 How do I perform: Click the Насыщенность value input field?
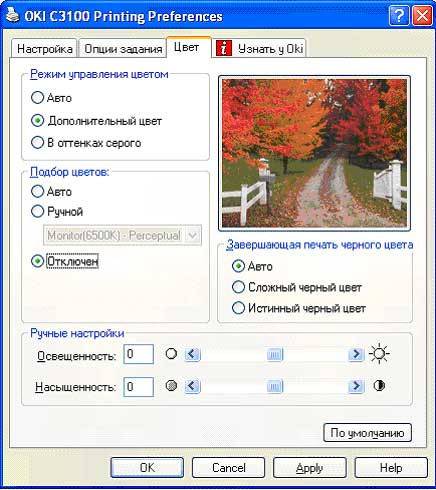pyautogui.click(x=138, y=387)
